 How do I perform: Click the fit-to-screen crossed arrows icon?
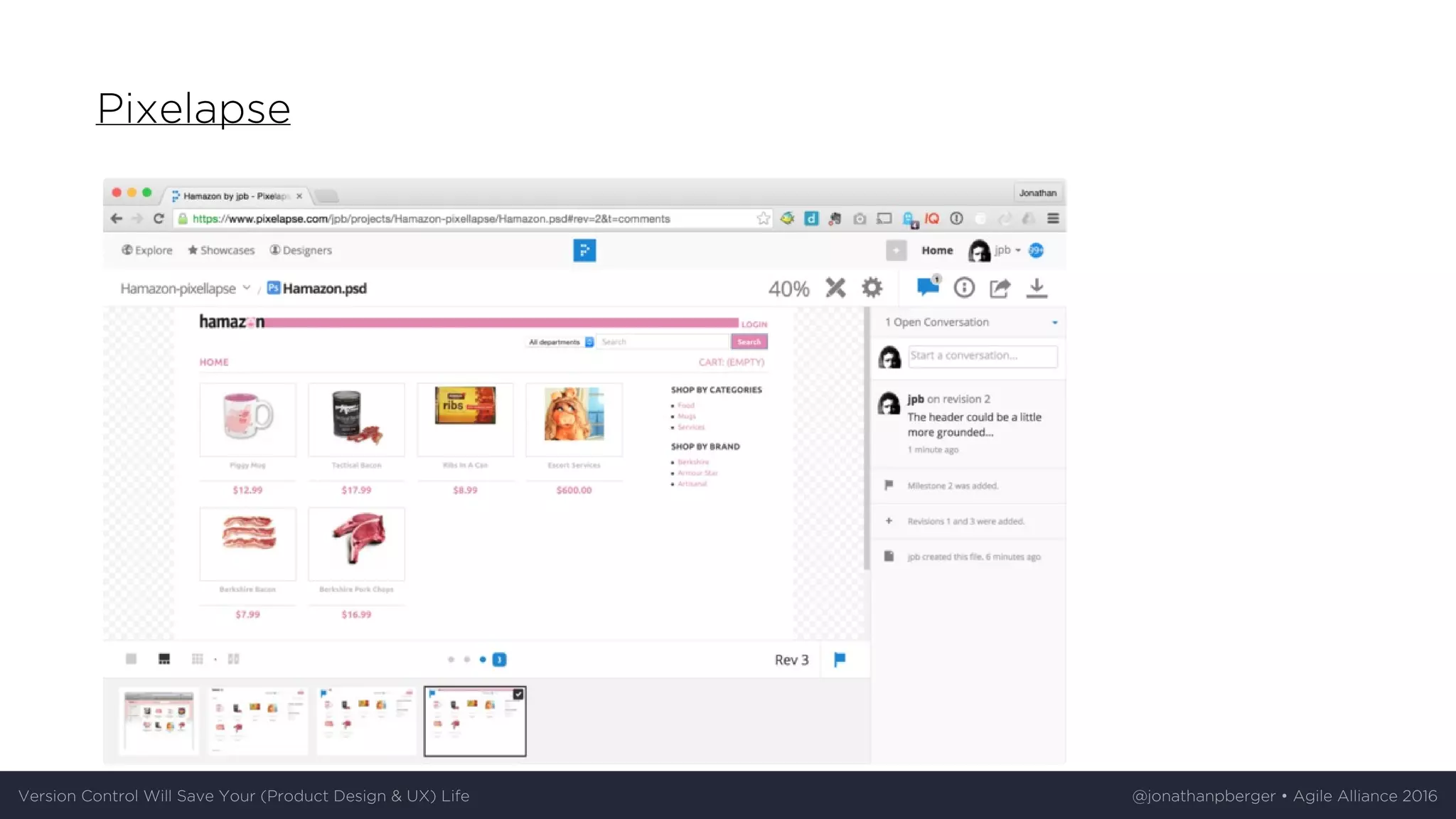[x=835, y=288]
